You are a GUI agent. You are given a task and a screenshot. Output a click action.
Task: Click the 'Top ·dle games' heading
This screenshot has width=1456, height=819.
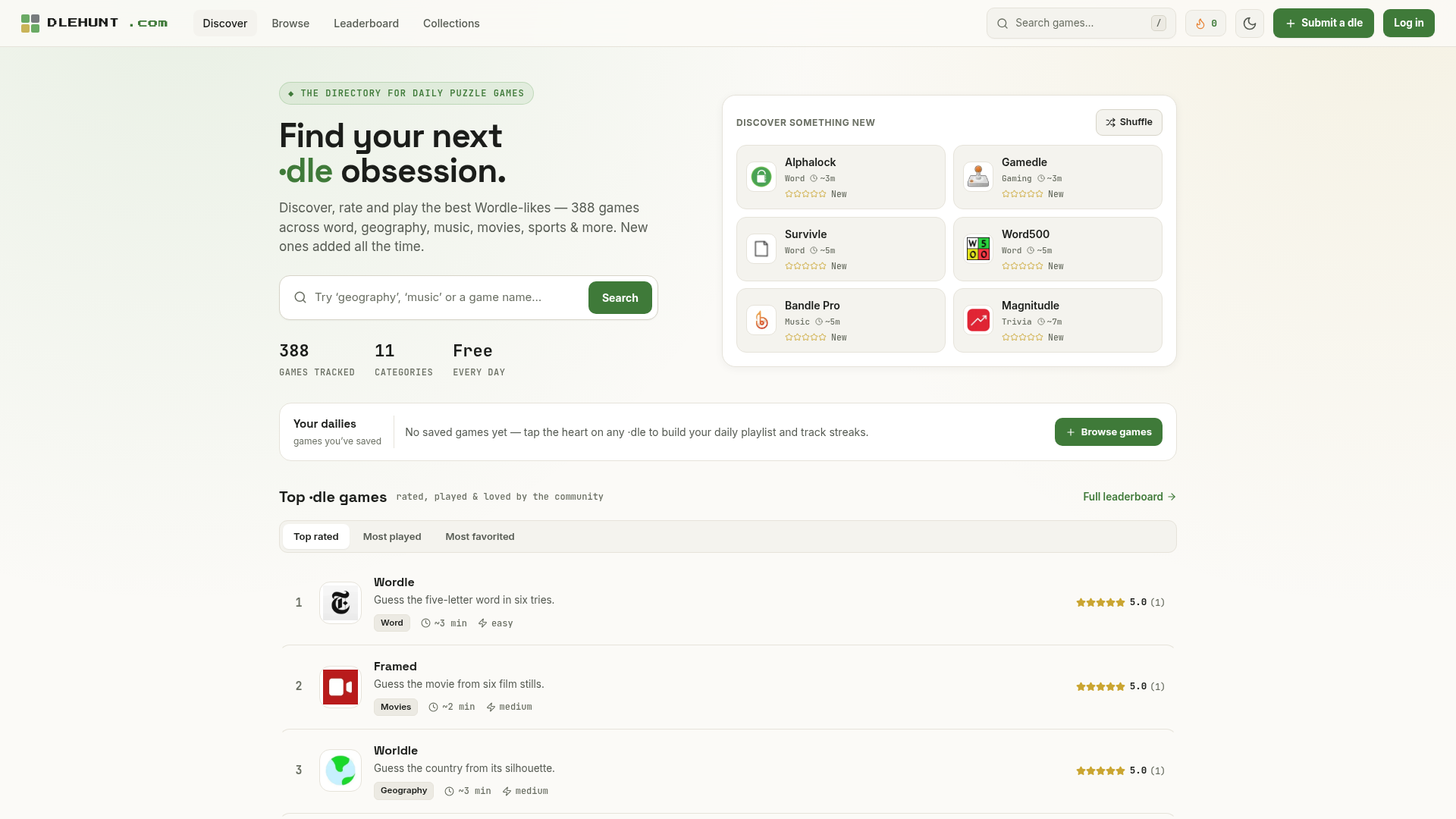(x=333, y=497)
